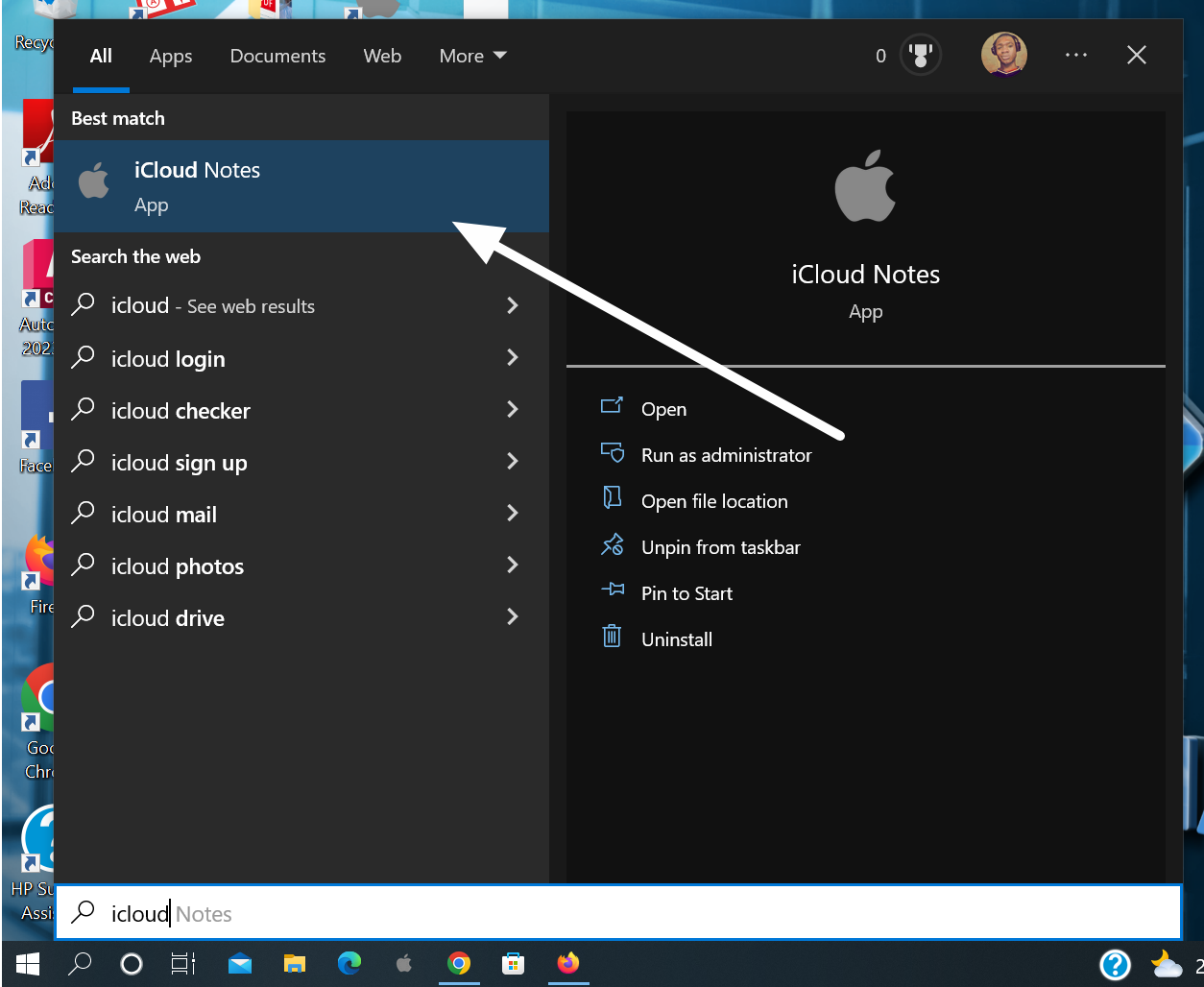
Task: Click the Run as administrator shield icon
Action: pyautogui.click(x=612, y=452)
